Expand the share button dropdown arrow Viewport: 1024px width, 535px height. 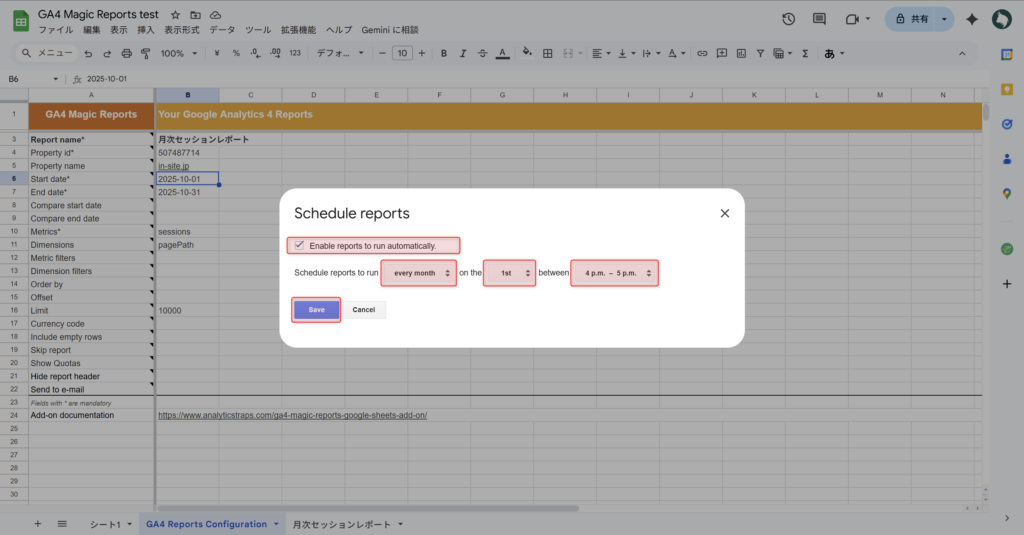(944, 19)
